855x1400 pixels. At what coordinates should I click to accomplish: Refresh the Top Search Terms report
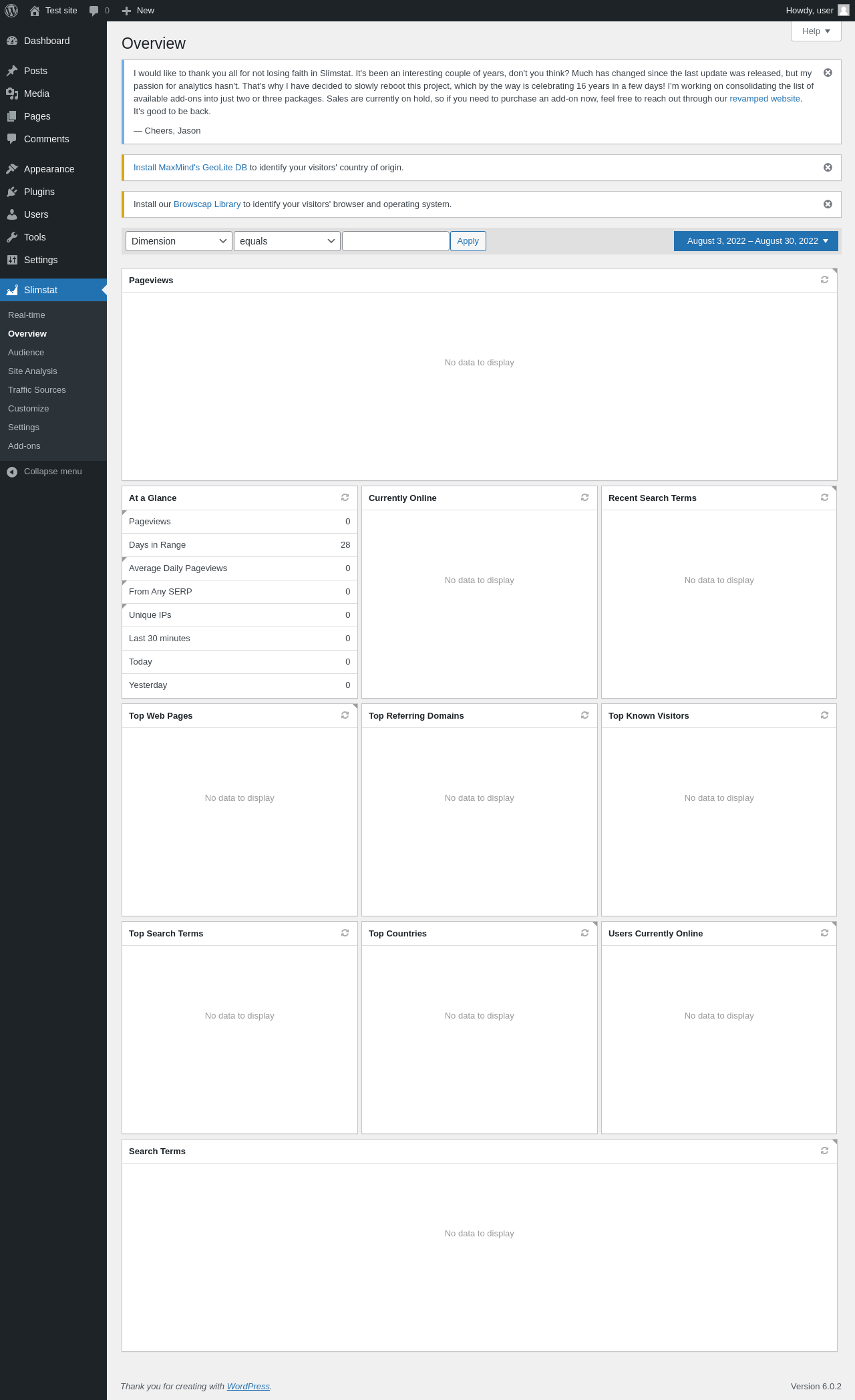click(345, 933)
